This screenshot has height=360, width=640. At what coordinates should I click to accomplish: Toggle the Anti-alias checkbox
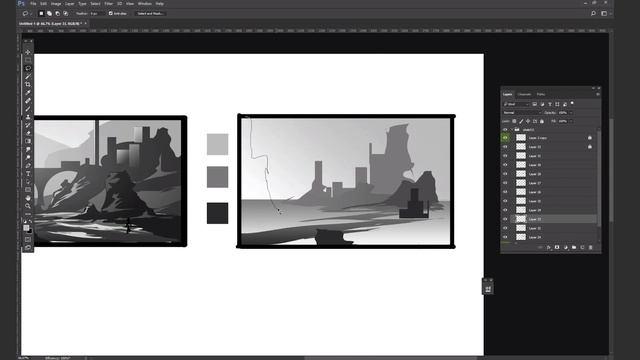click(111, 13)
